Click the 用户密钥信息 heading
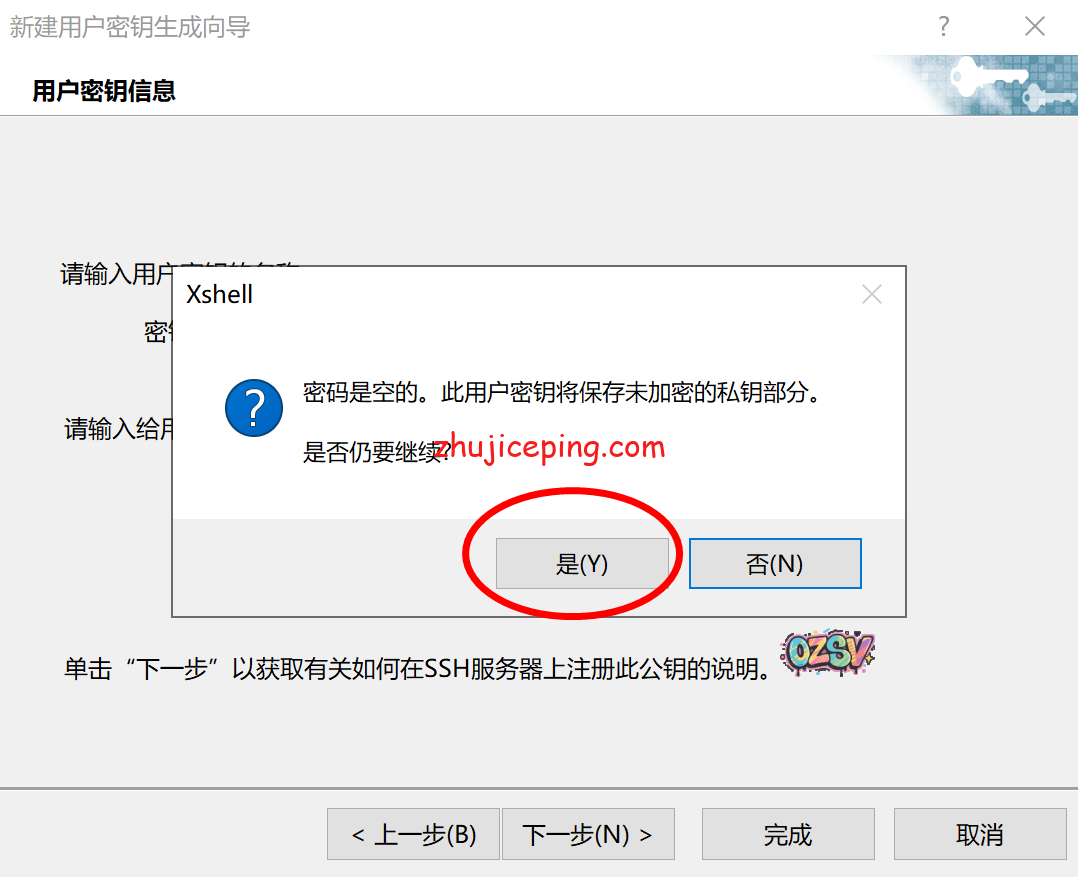Image resolution: width=1078 pixels, height=877 pixels. pos(104,91)
